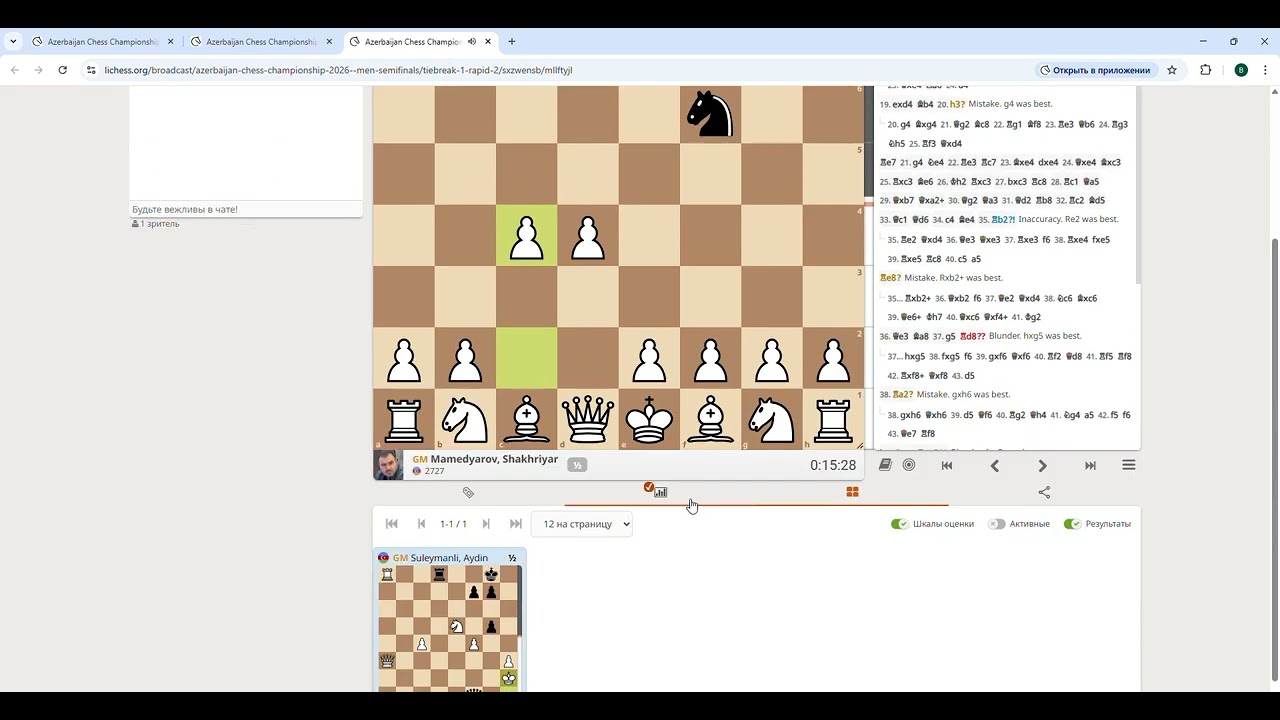This screenshot has width=1280, height=720.
Task: Click the '1 зритель' spectator count
Action: [x=156, y=224]
